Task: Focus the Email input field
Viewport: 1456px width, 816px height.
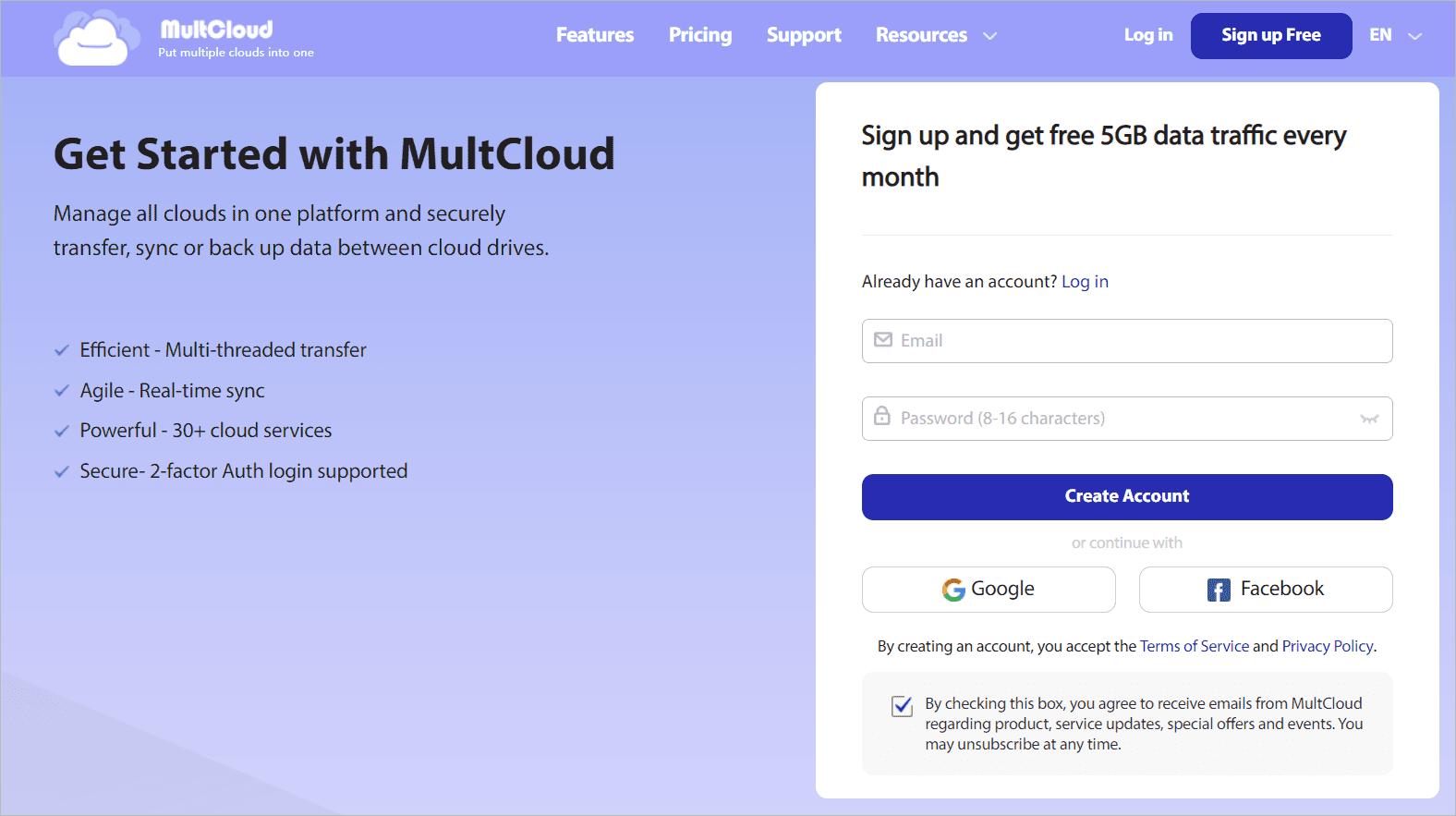Action: click(1127, 341)
